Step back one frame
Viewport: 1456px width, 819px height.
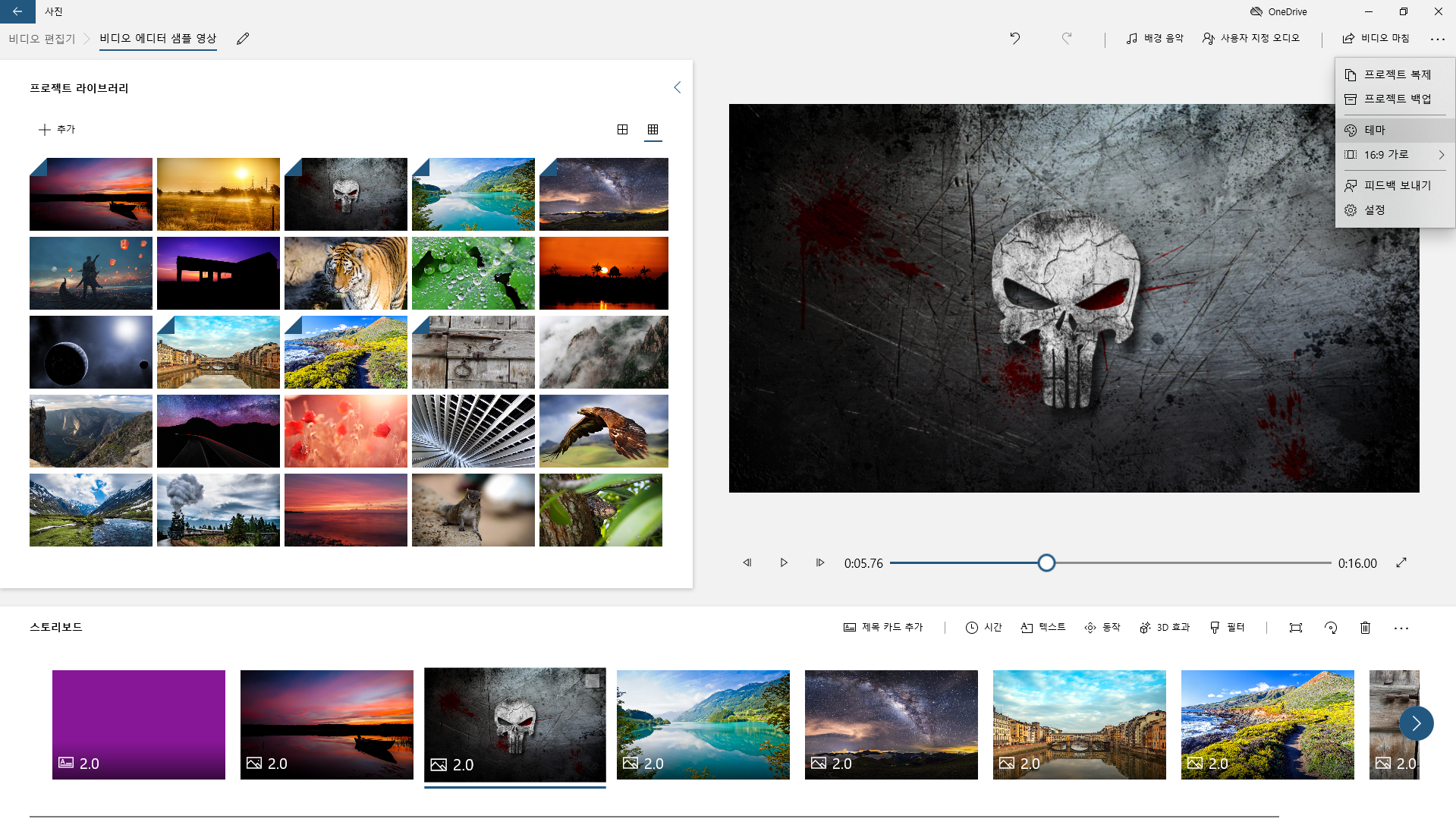(x=747, y=562)
